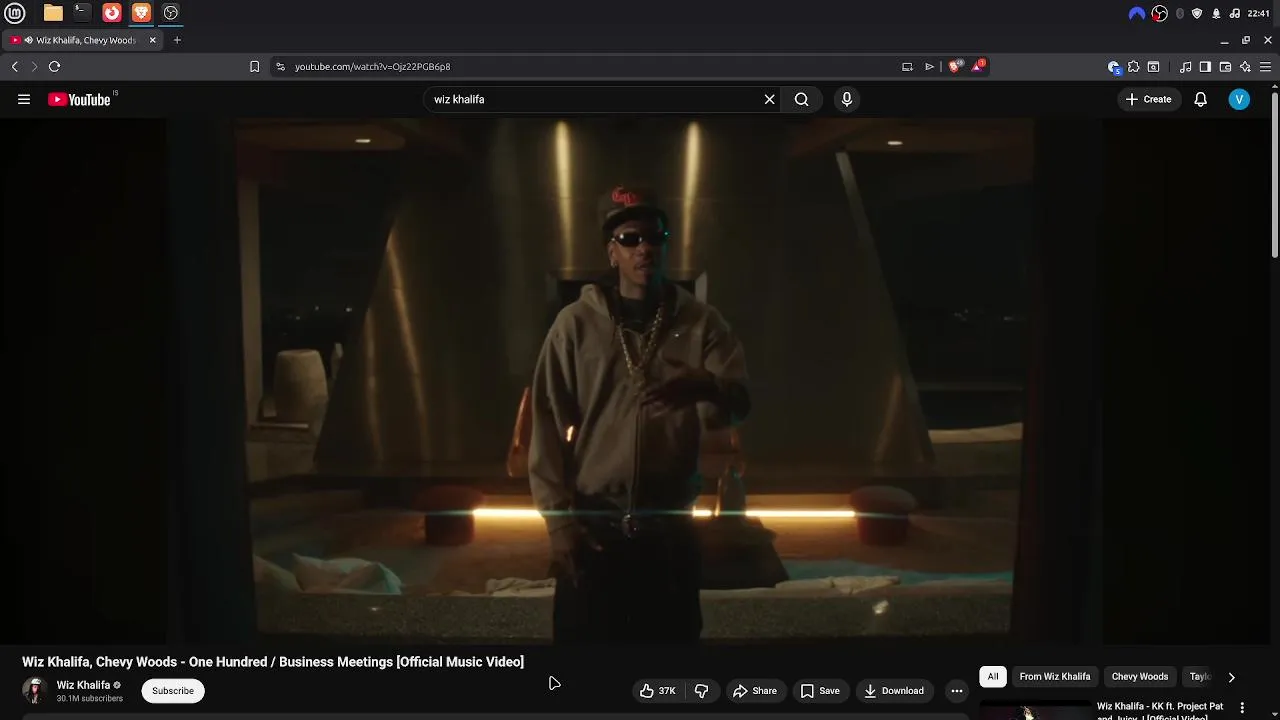Image resolution: width=1280 pixels, height=720 pixels.
Task: Open Brave Wallet
Action: [x=1225, y=66]
